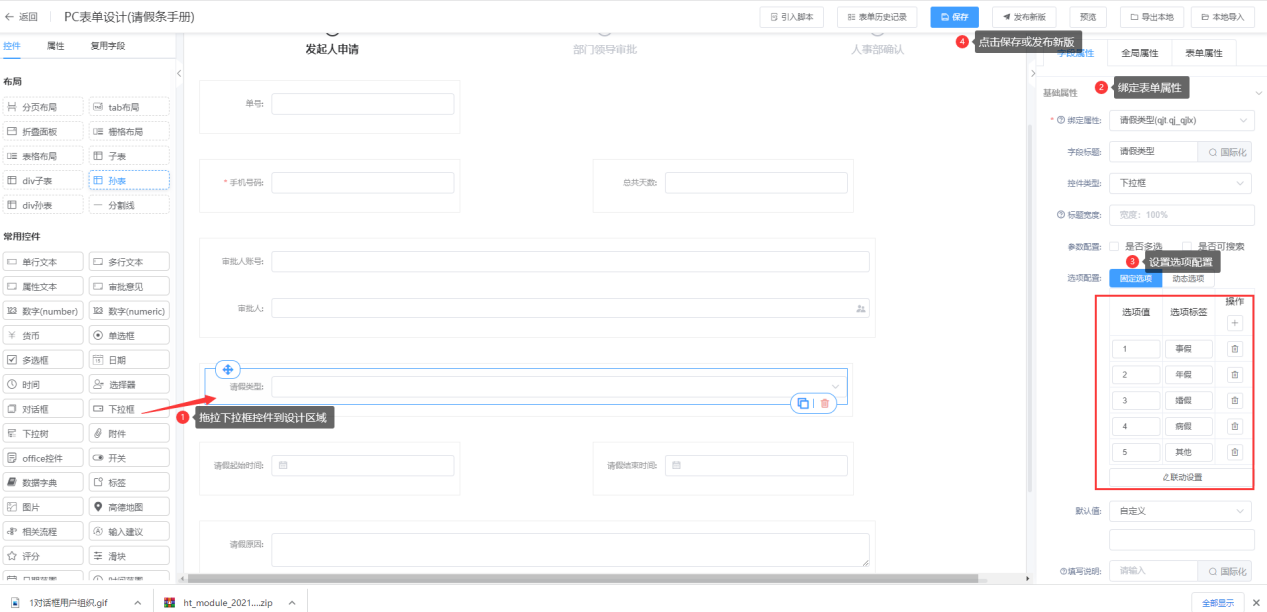This screenshot has height=612, width=1267.
Task: Click the 保存 save button
Action: (955, 17)
